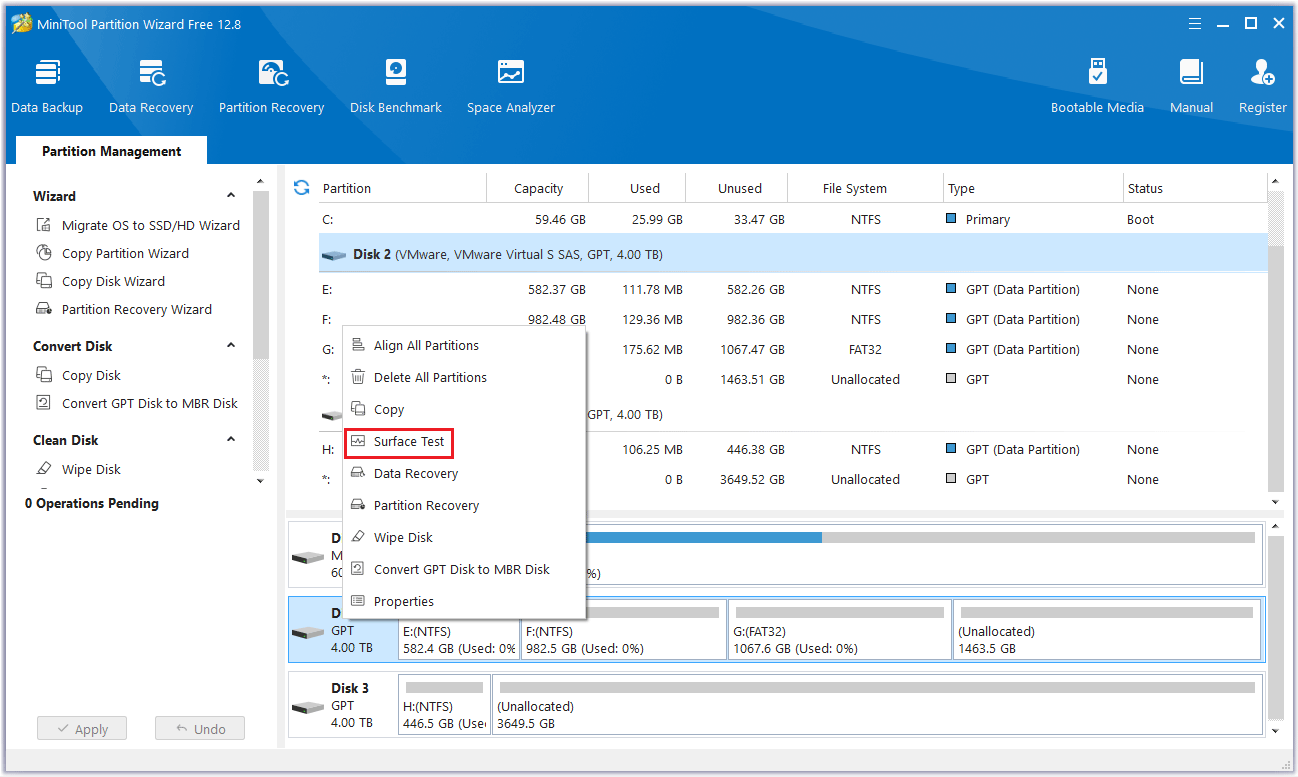Select G:(FAT32) block in disk map
The height and width of the screenshot is (777, 1298).
[x=840, y=630]
